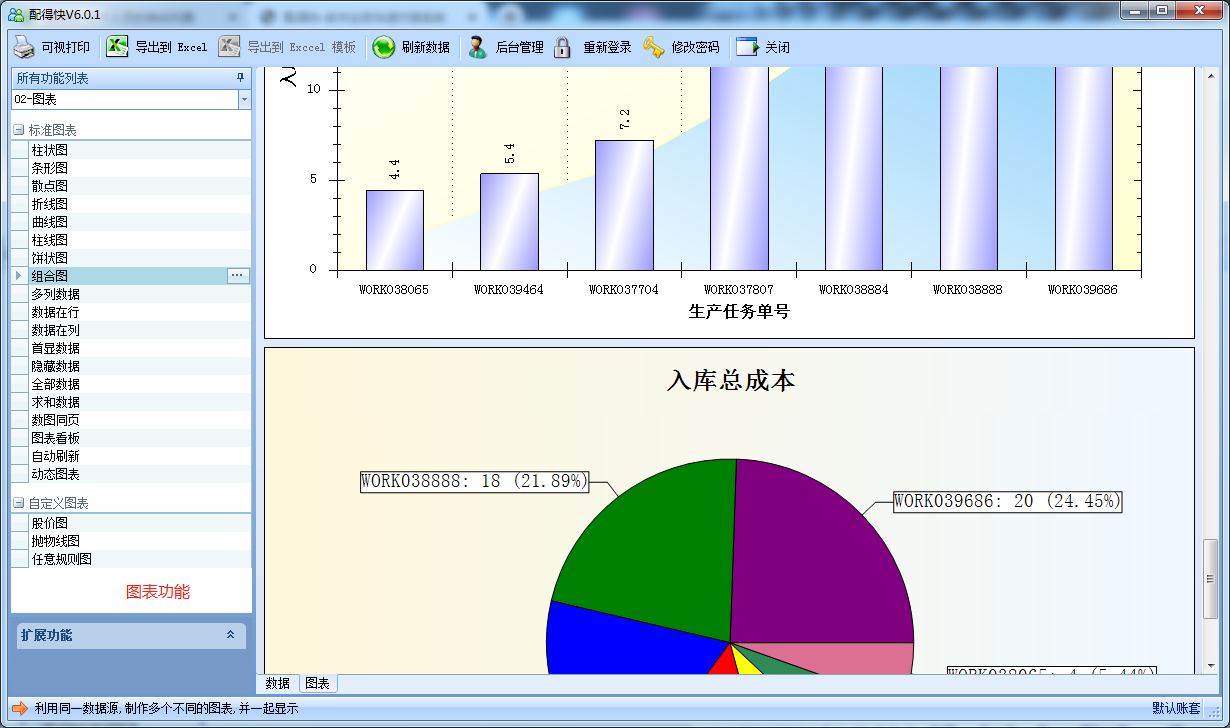Screen dimensions: 1230x728
Task: Select 曲线图 in the list
Action: tap(131, 222)
